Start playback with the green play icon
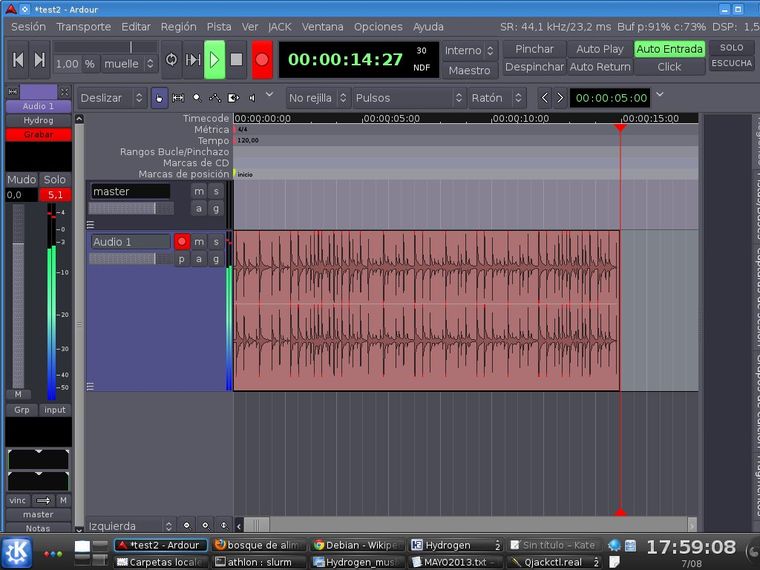760x570 pixels. click(x=214, y=60)
